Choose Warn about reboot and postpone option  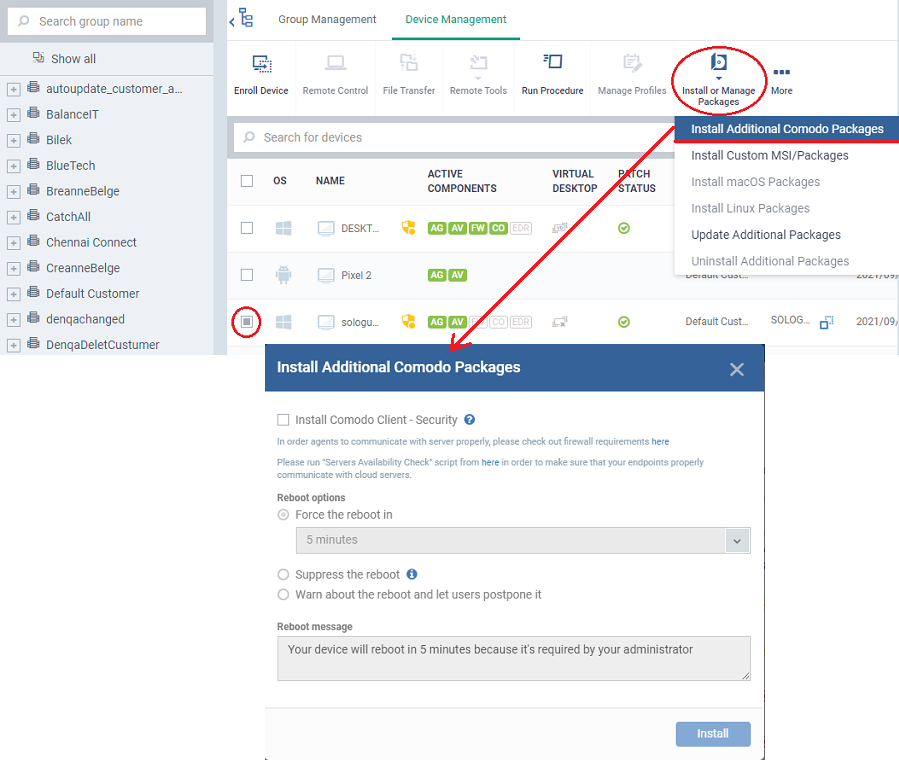(284, 595)
